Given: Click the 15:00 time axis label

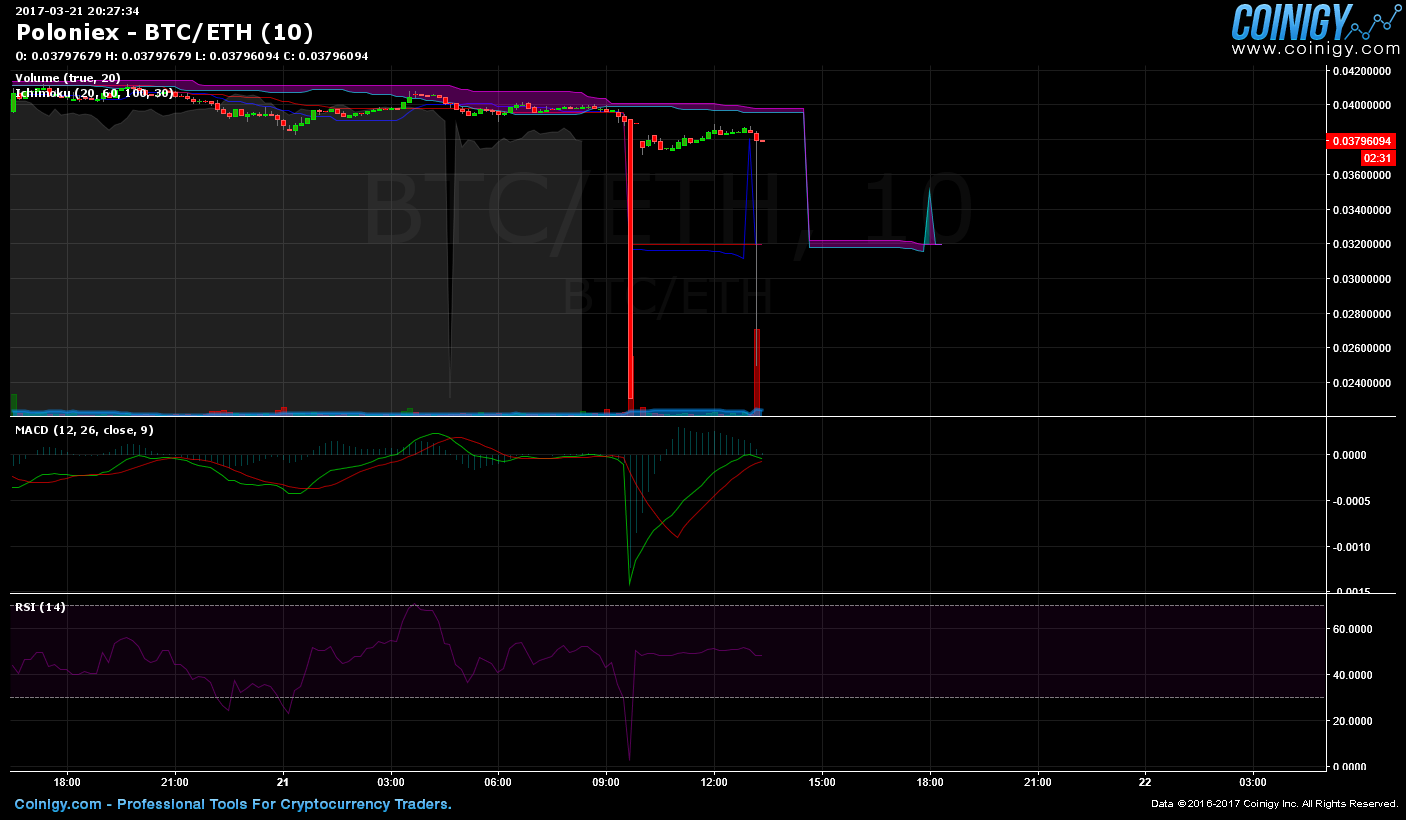Looking at the screenshot, I should [x=822, y=782].
